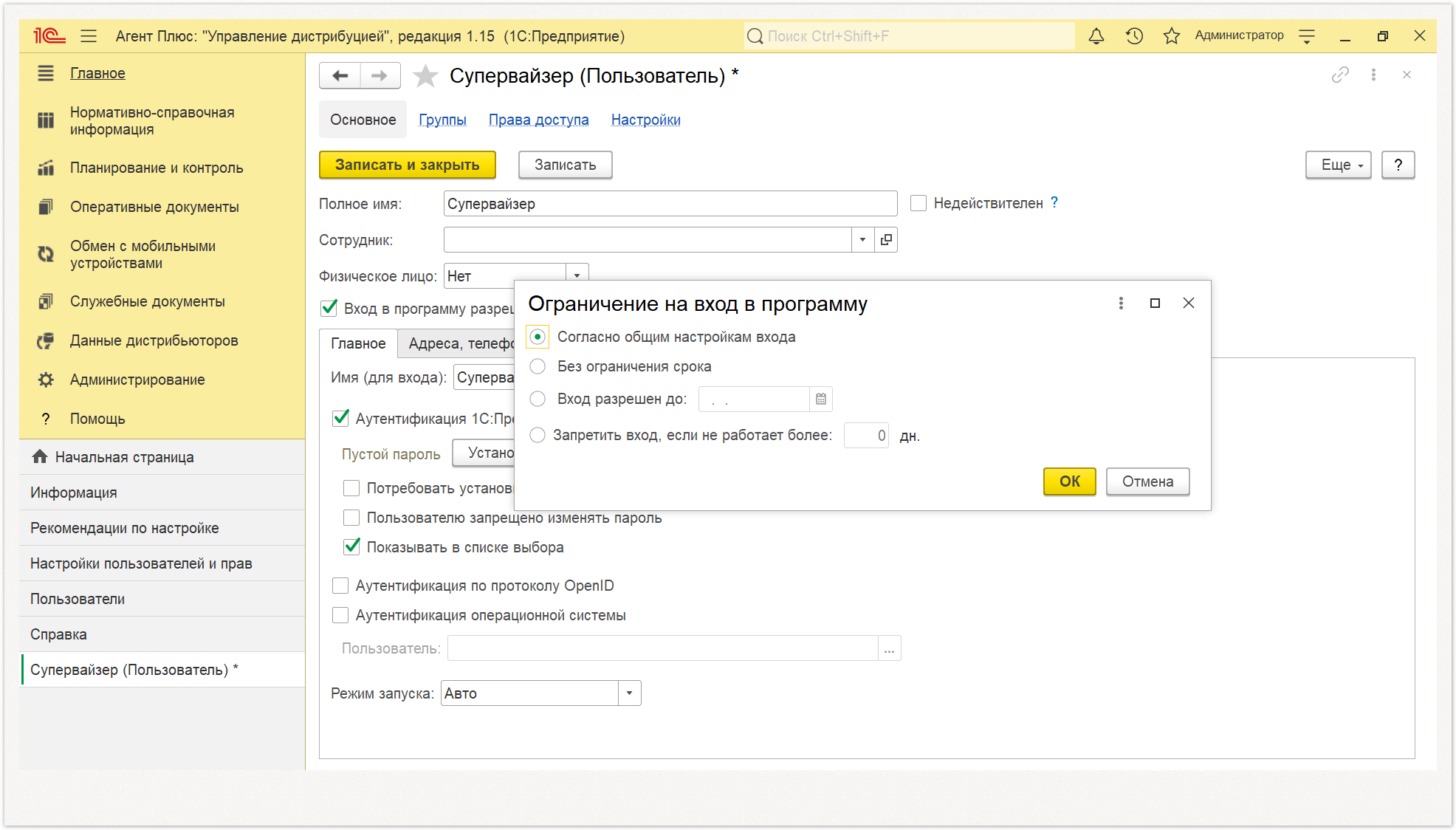Click the search magnifier icon
This screenshot has height=830, width=1456.
(x=755, y=36)
